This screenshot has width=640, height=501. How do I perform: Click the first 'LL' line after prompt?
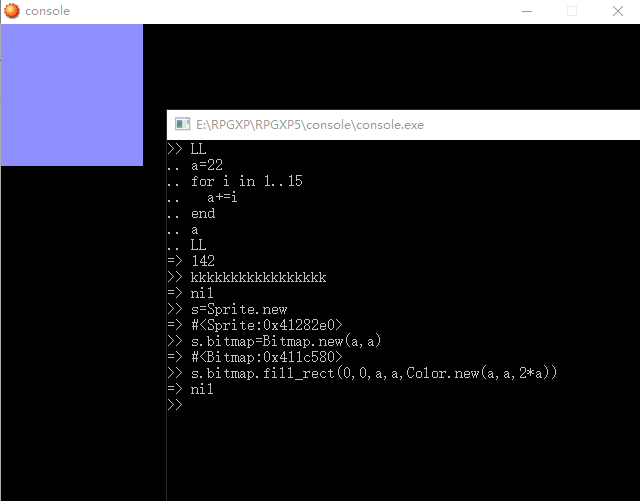198,149
